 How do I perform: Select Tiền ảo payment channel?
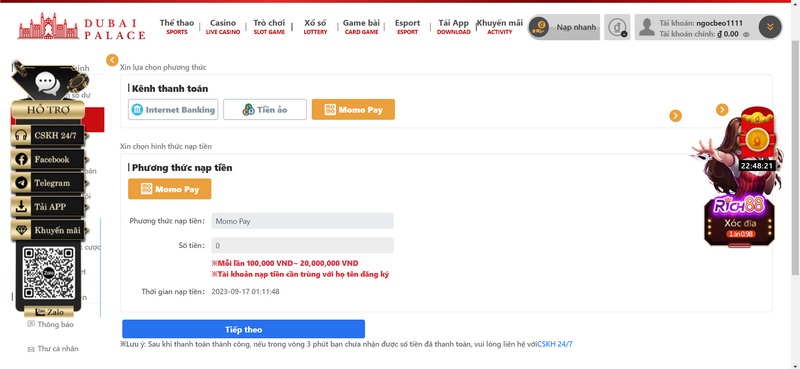click(265, 110)
